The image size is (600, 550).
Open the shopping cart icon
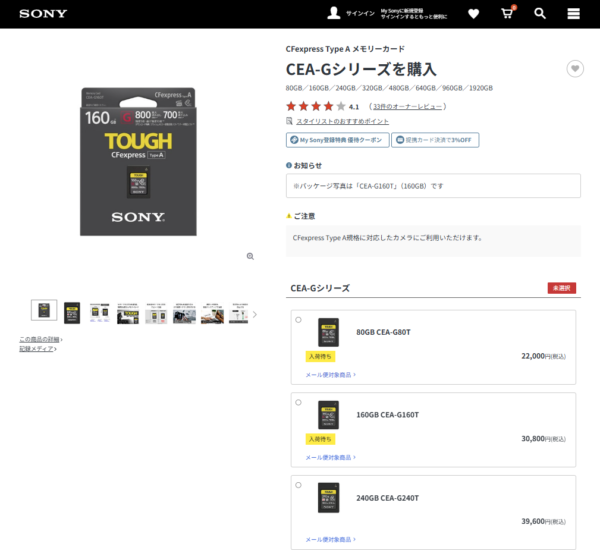coord(507,13)
